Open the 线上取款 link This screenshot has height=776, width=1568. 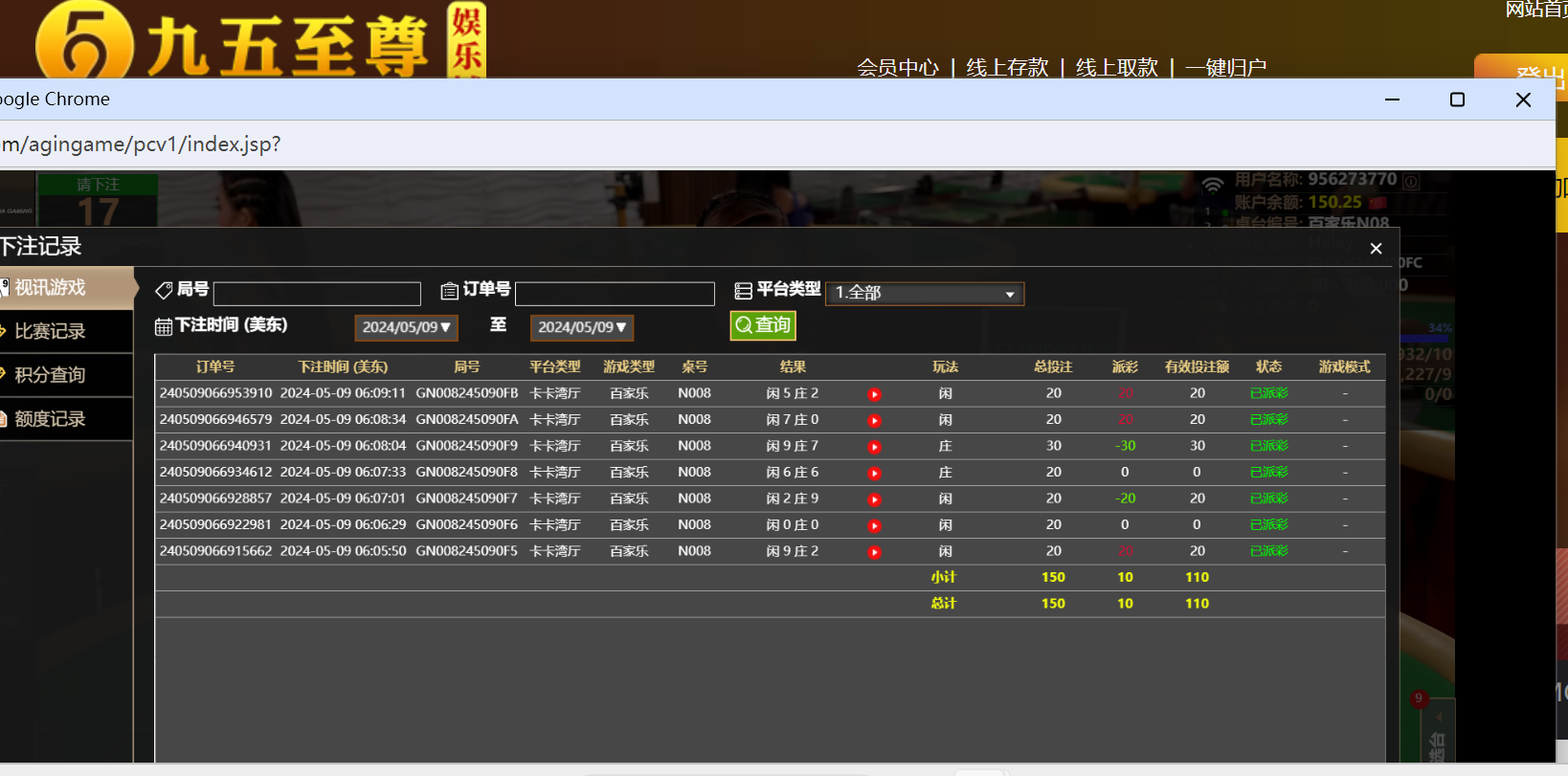[1117, 68]
